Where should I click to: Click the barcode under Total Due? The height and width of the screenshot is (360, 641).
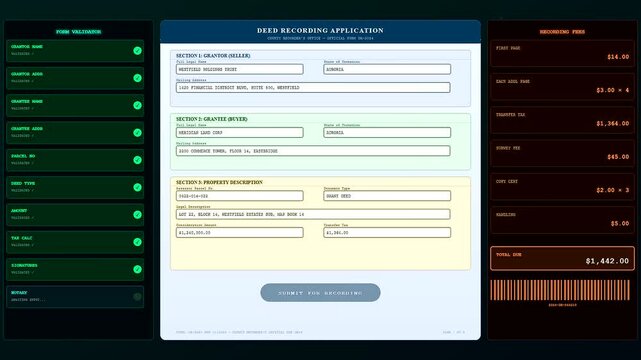coord(560,290)
